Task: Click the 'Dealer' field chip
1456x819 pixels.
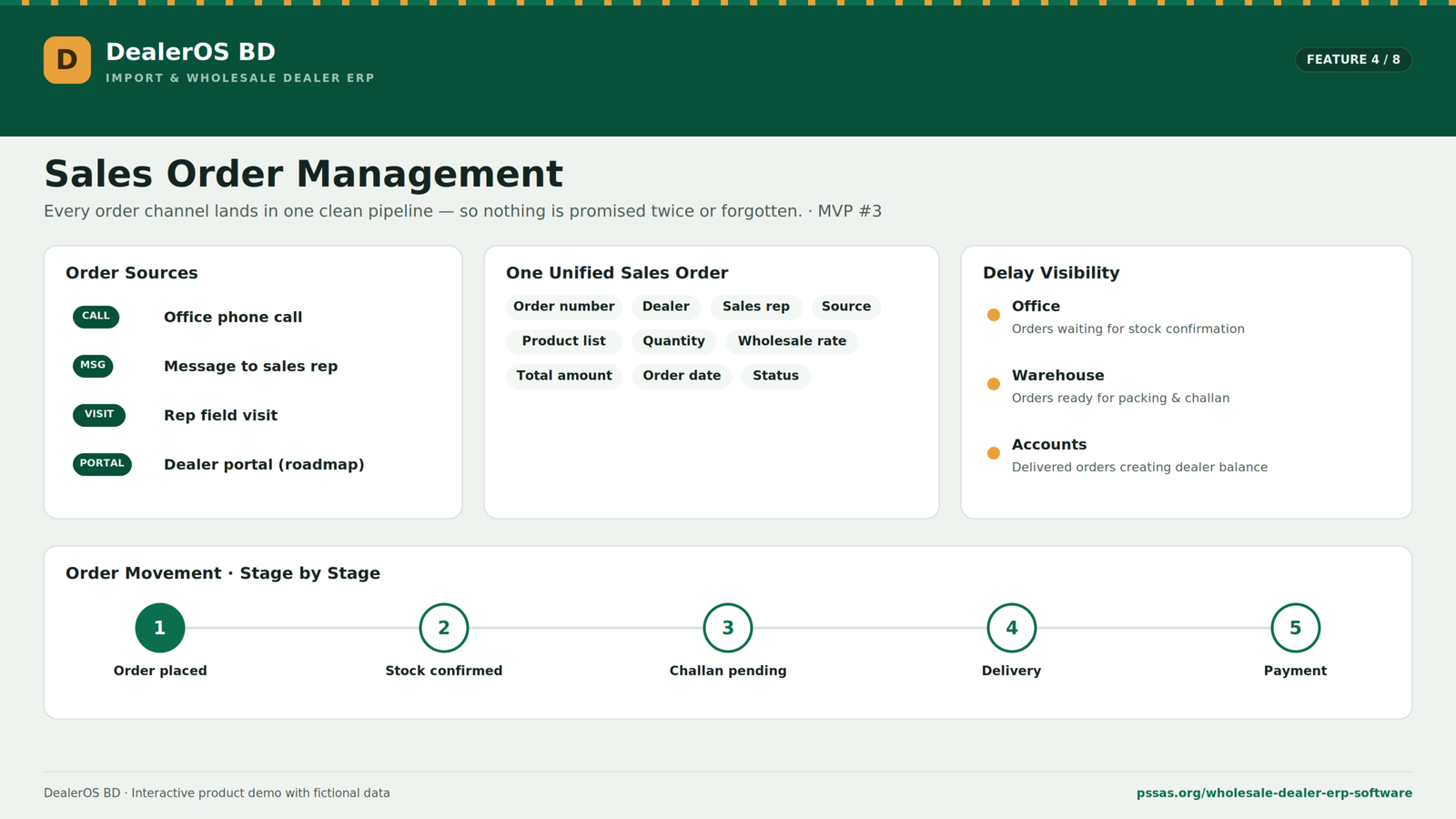Action: (666, 307)
